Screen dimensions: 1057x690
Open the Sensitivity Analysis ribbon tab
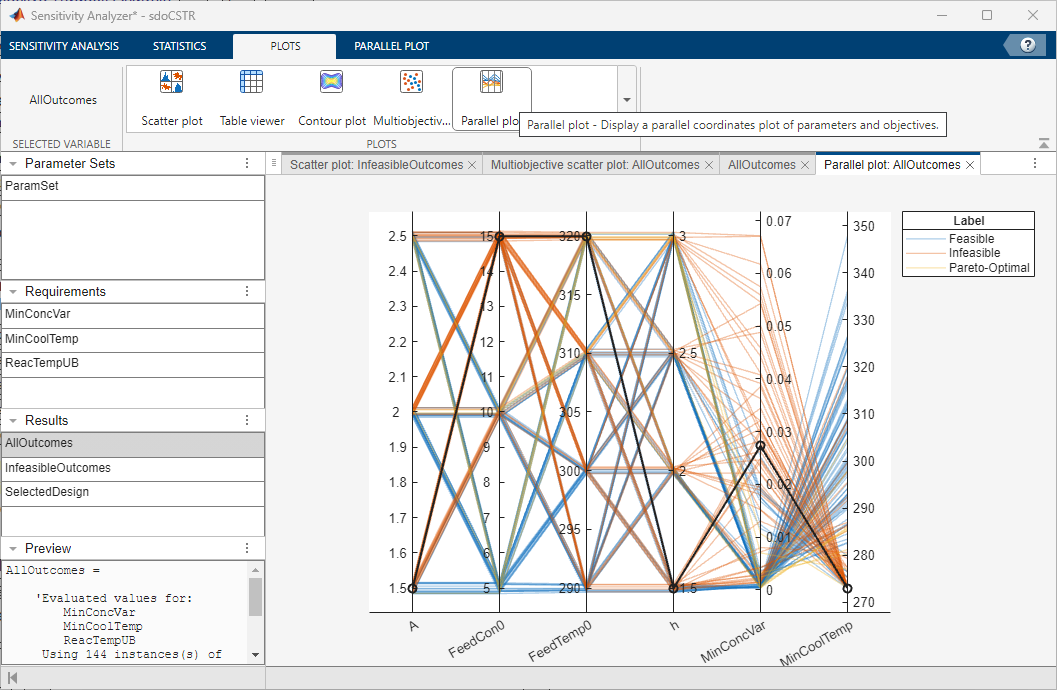[x=64, y=46]
